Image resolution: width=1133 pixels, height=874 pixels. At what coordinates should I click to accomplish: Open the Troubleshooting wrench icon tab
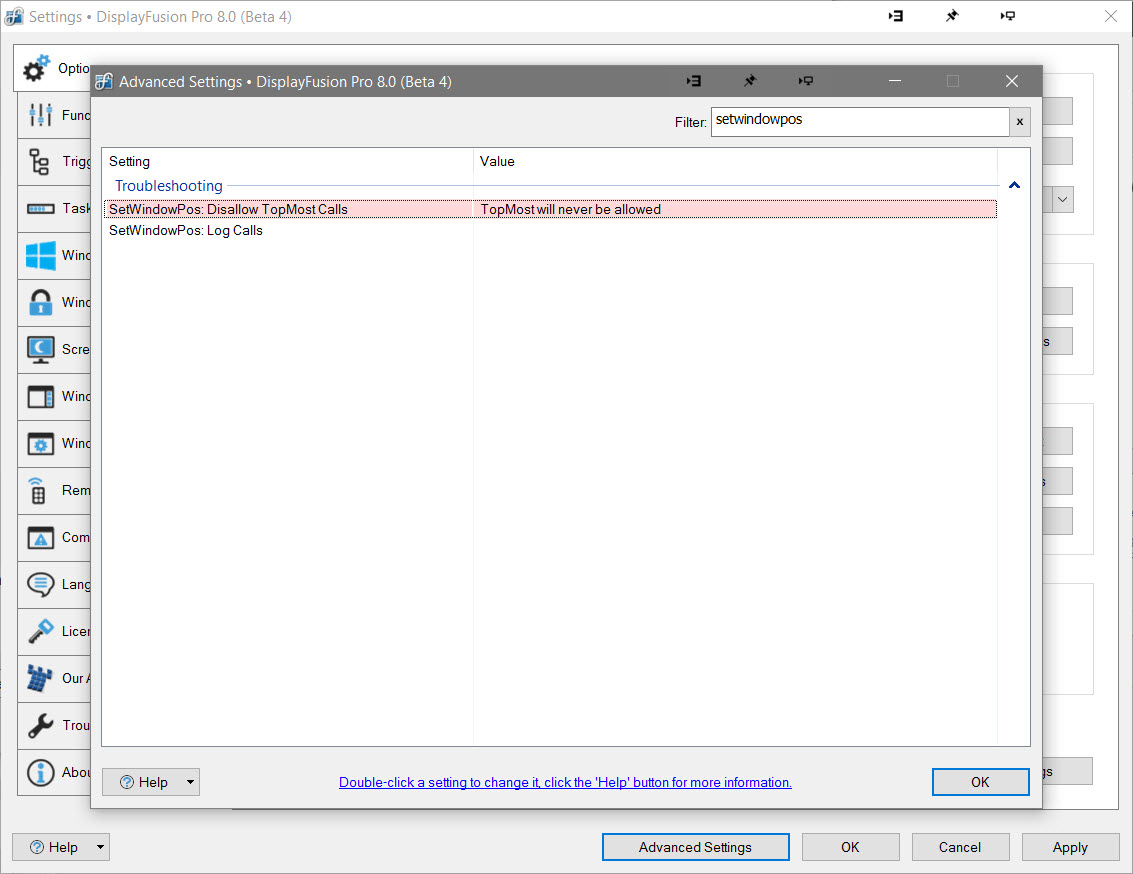[x=41, y=725]
